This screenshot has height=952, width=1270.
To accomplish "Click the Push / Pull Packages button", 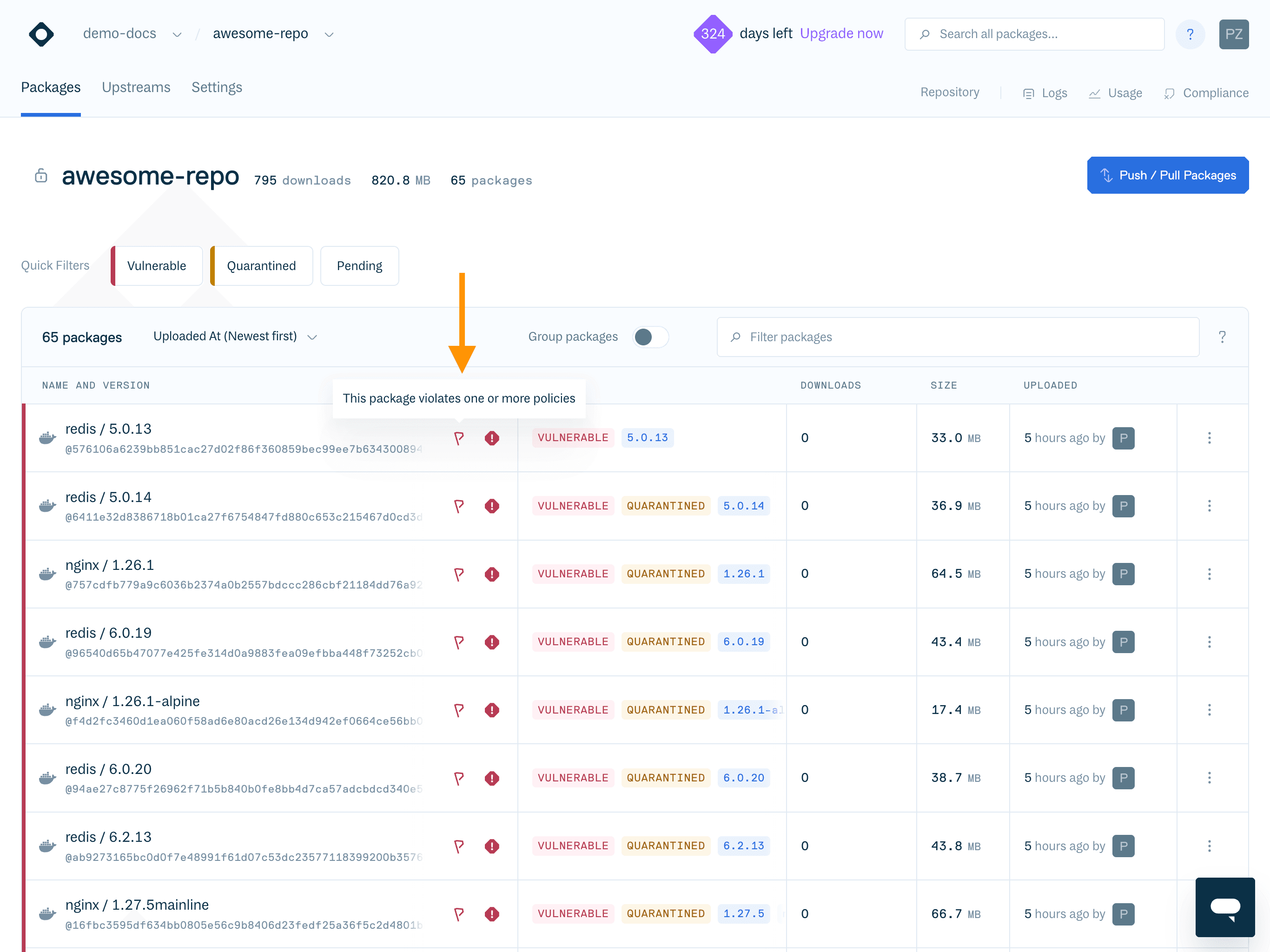I will click(1167, 175).
